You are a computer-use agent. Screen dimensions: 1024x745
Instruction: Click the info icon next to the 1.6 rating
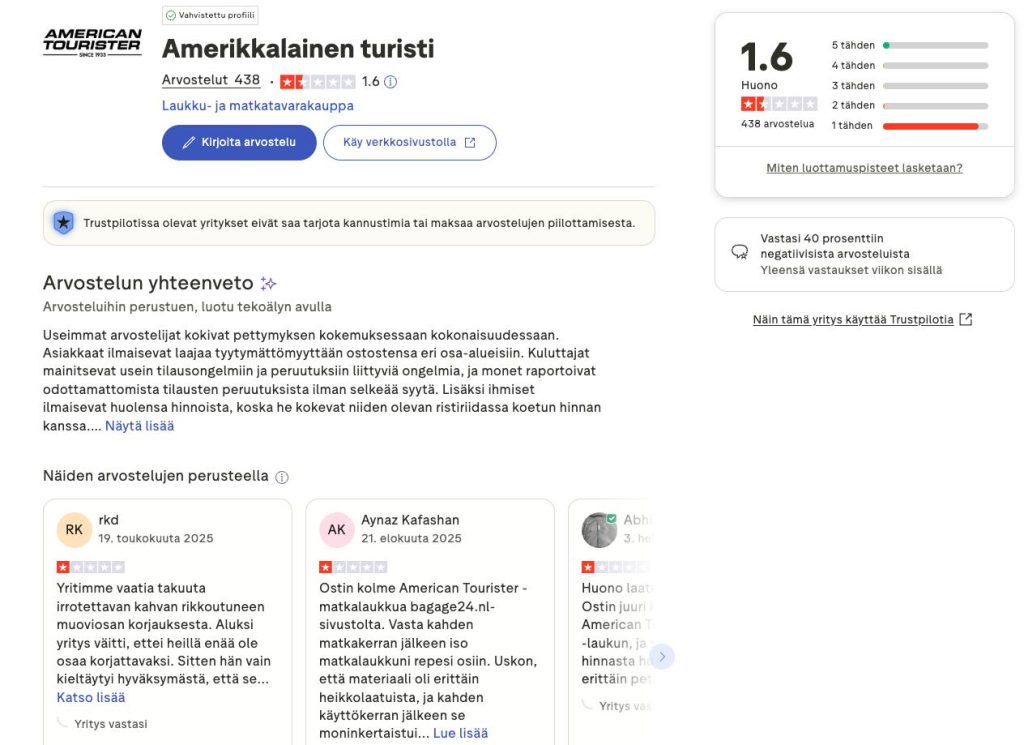point(389,81)
